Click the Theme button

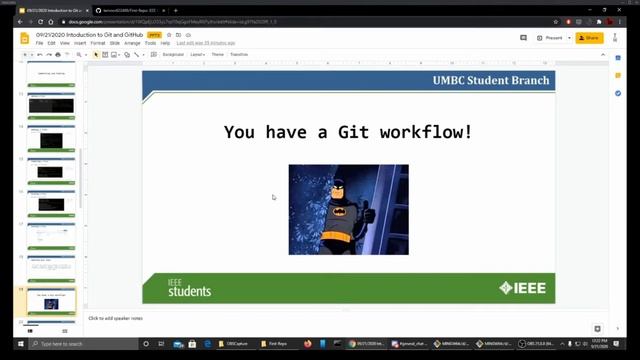[218, 55]
